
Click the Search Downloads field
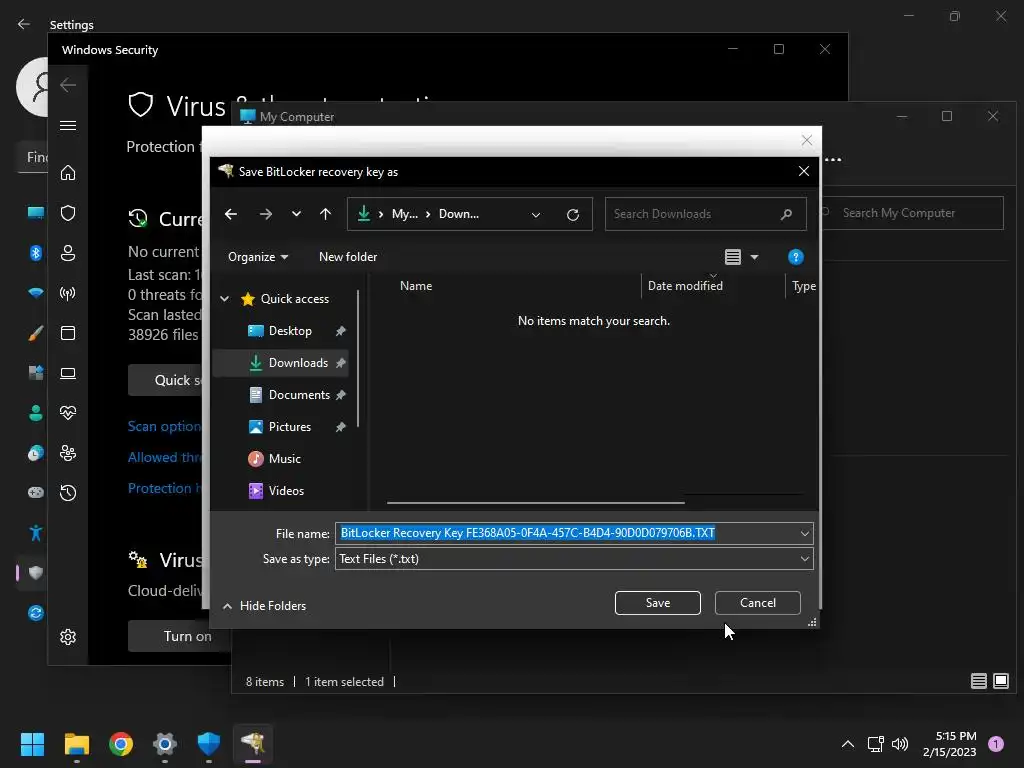coord(705,214)
